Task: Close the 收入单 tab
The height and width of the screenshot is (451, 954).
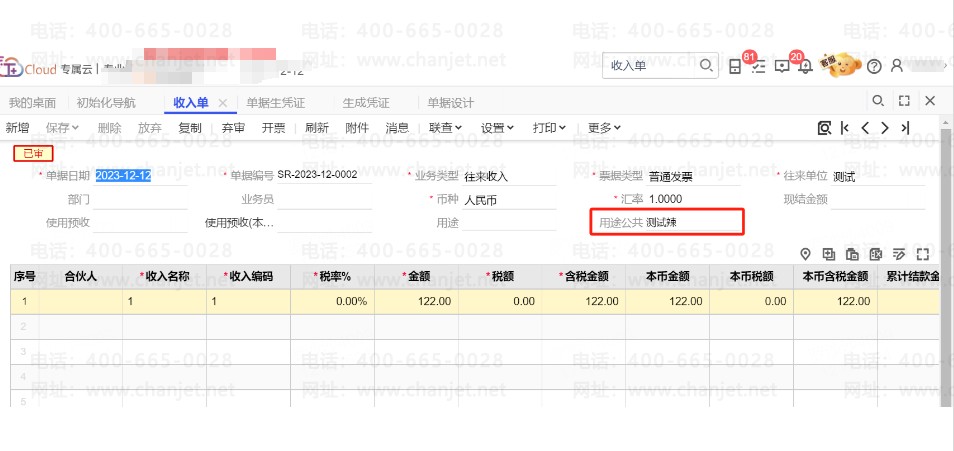Action: tap(223, 103)
